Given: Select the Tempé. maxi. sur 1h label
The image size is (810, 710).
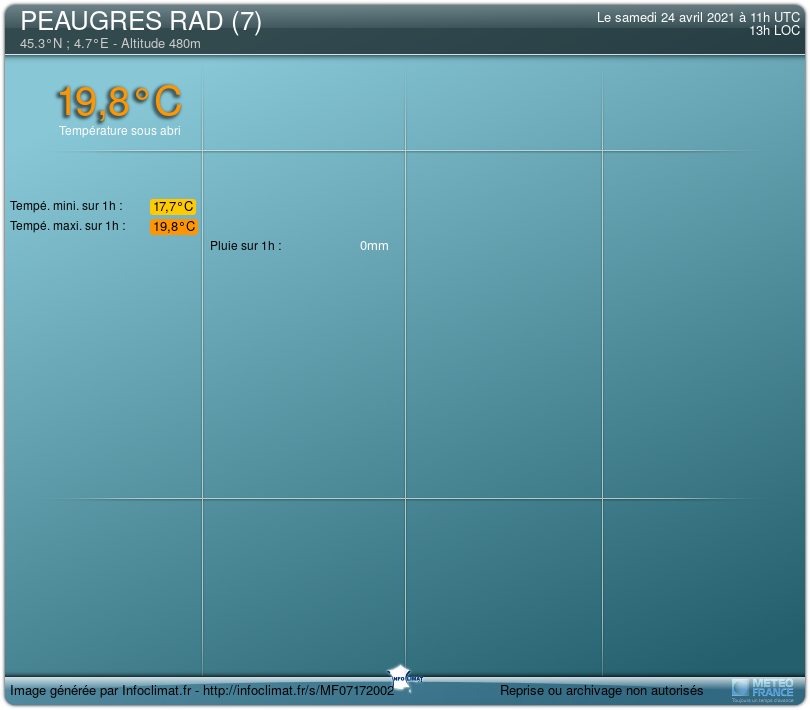Looking at the screenshot, I should coord(67,226).
